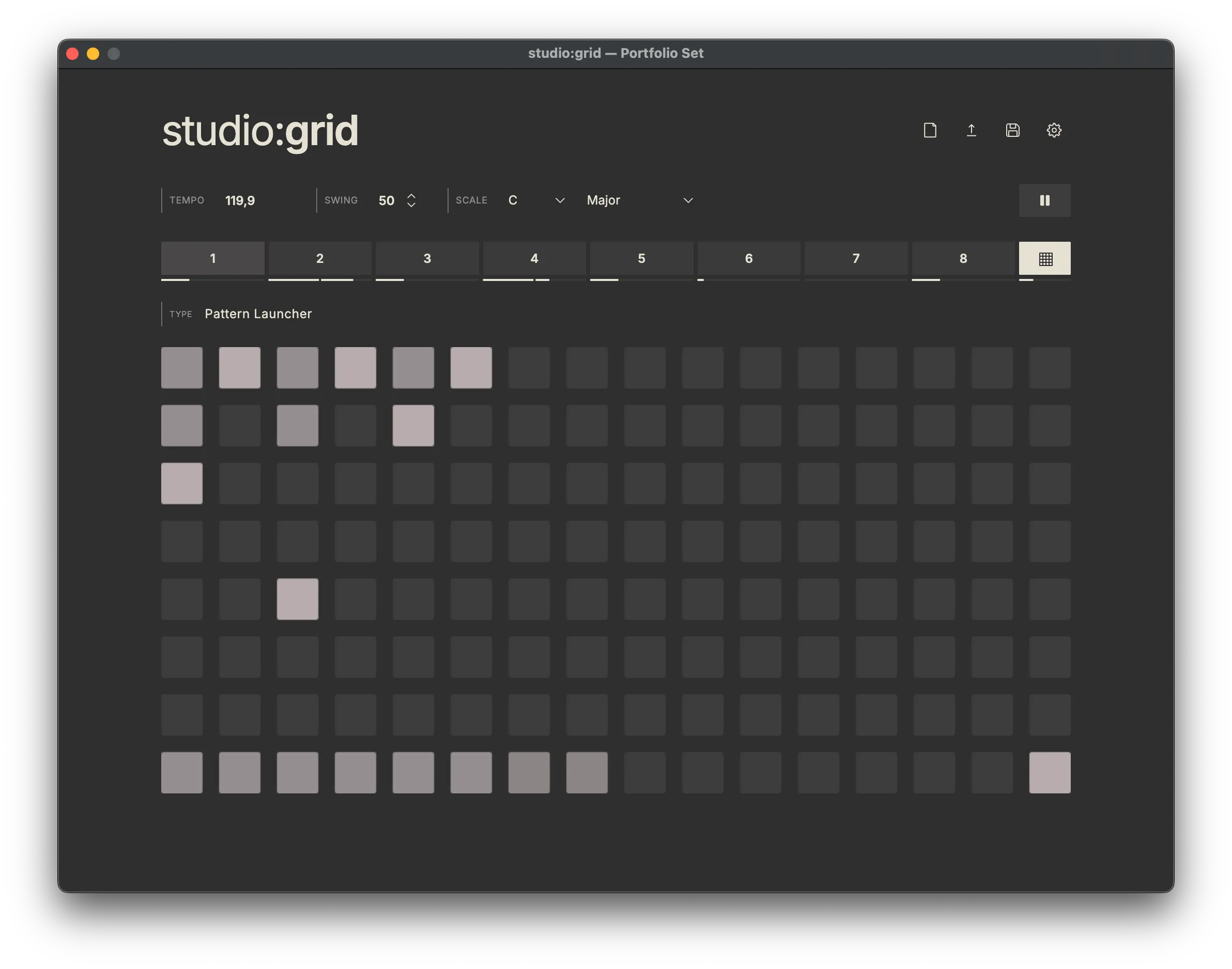The width and height of the screenshot is (1232, 969).
Task: Toggle the first pad in top row
Action: [x=181, y=368]
